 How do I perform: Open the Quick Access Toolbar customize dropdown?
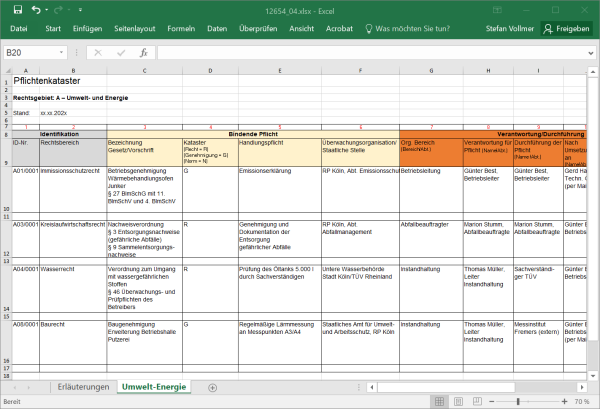click(79, 9)
